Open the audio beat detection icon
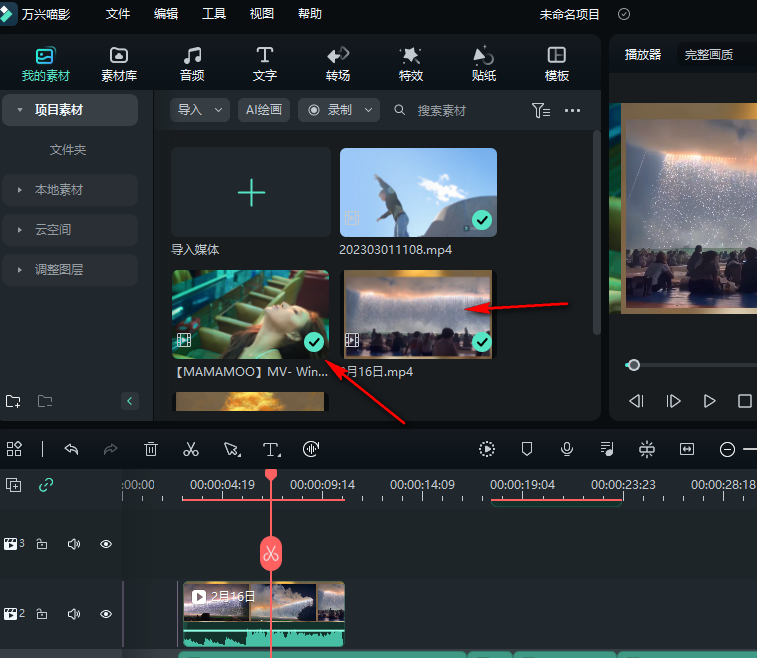Screen dimensions: 757x658 click(x=311, y=449)
